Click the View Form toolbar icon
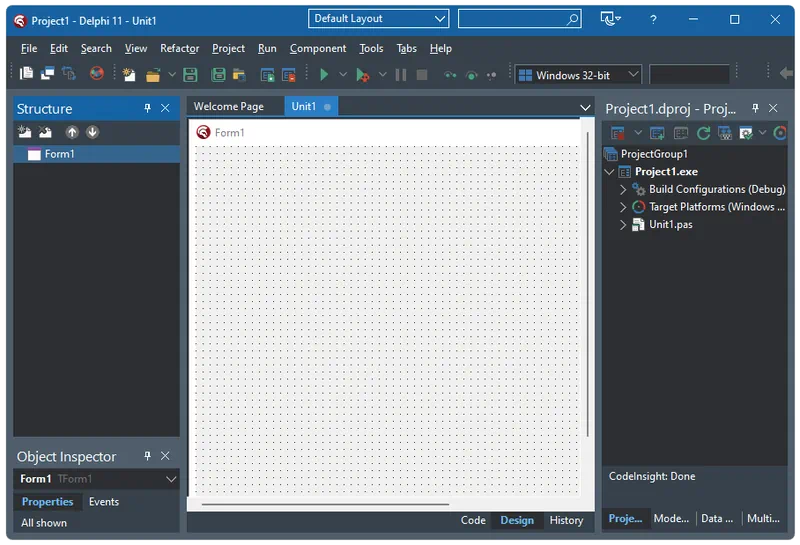Viewport: 800px width, 545px height. (x=47, y=74)
